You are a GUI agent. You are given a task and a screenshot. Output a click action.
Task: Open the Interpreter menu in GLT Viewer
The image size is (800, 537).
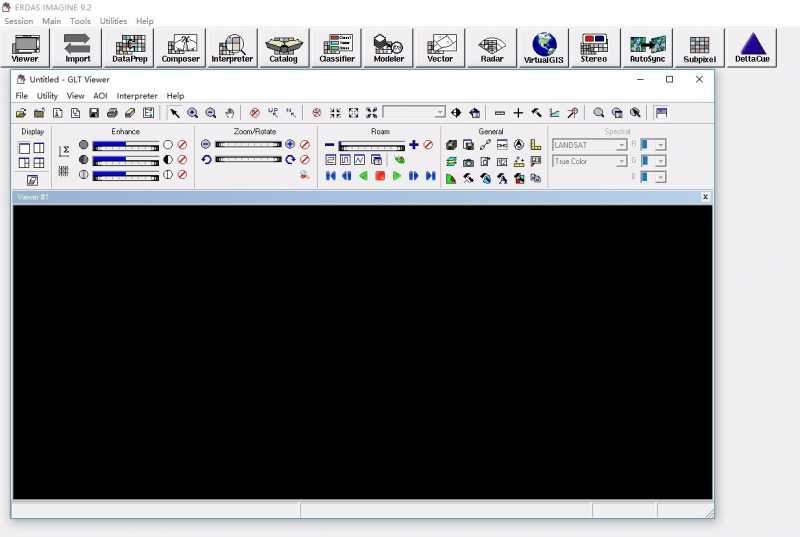(137, 96)
